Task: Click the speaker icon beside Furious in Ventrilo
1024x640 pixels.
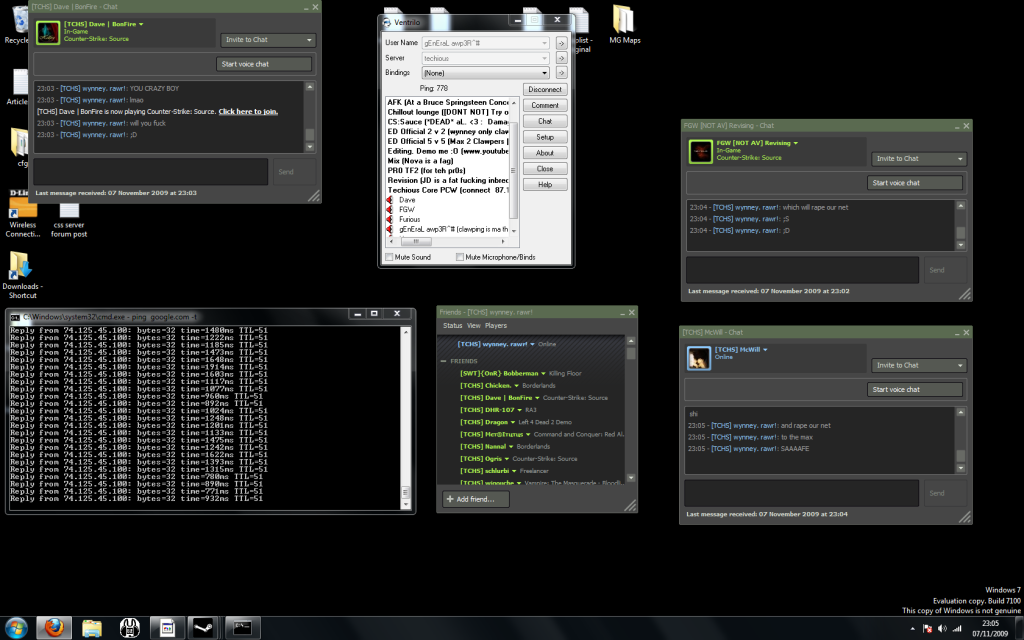Action: point(390,219)
